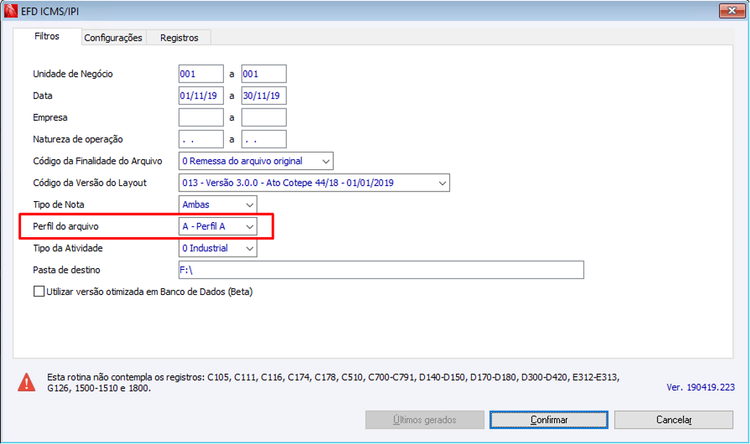750x444 pixels.
Task: Click the Cancelar button
Action: pyautogui.click(x=673, y=420)
